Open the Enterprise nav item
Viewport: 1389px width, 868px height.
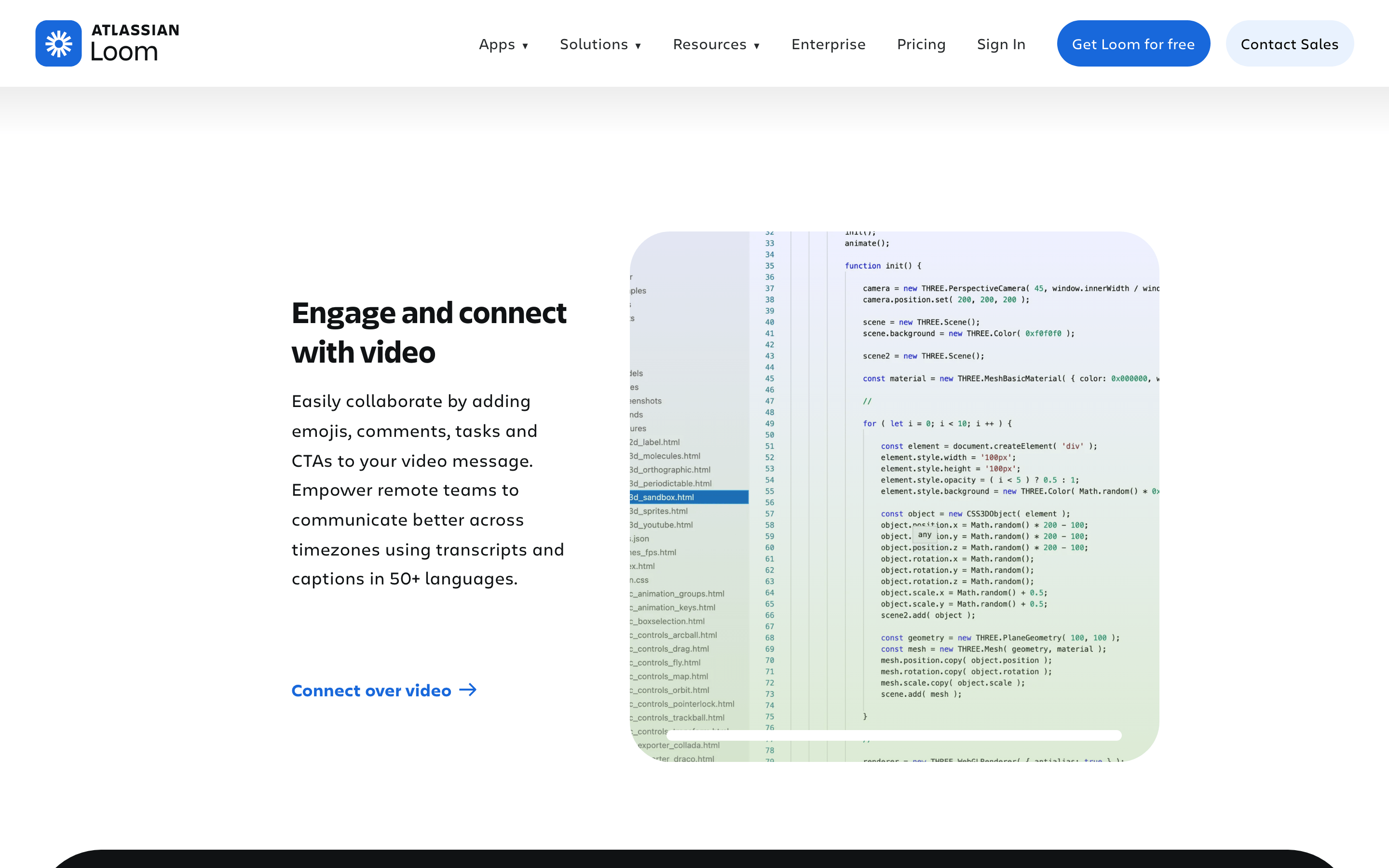pyautogui.click(x=828, y=44)
